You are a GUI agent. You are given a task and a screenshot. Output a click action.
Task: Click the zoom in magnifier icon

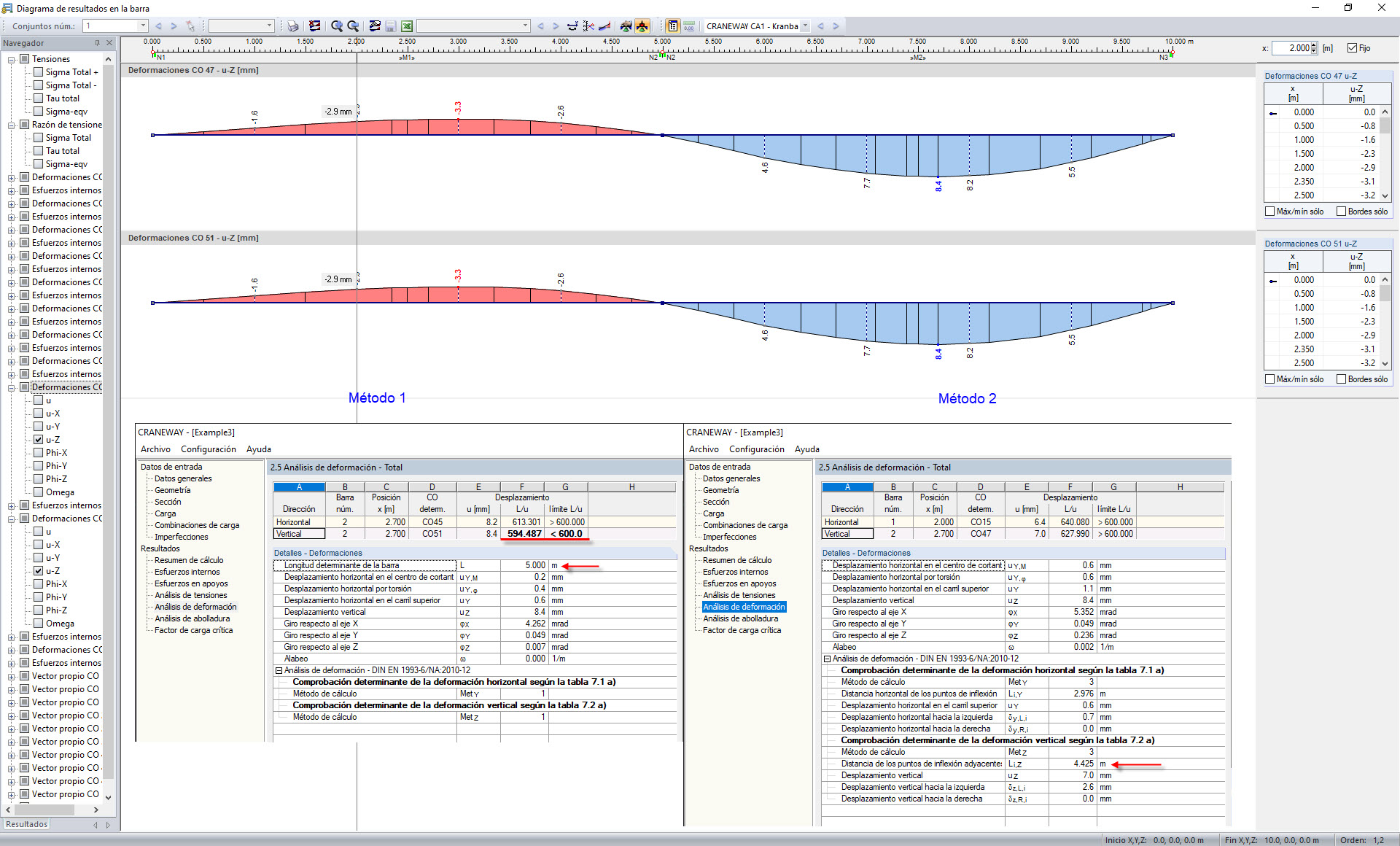tap(336, 26)
